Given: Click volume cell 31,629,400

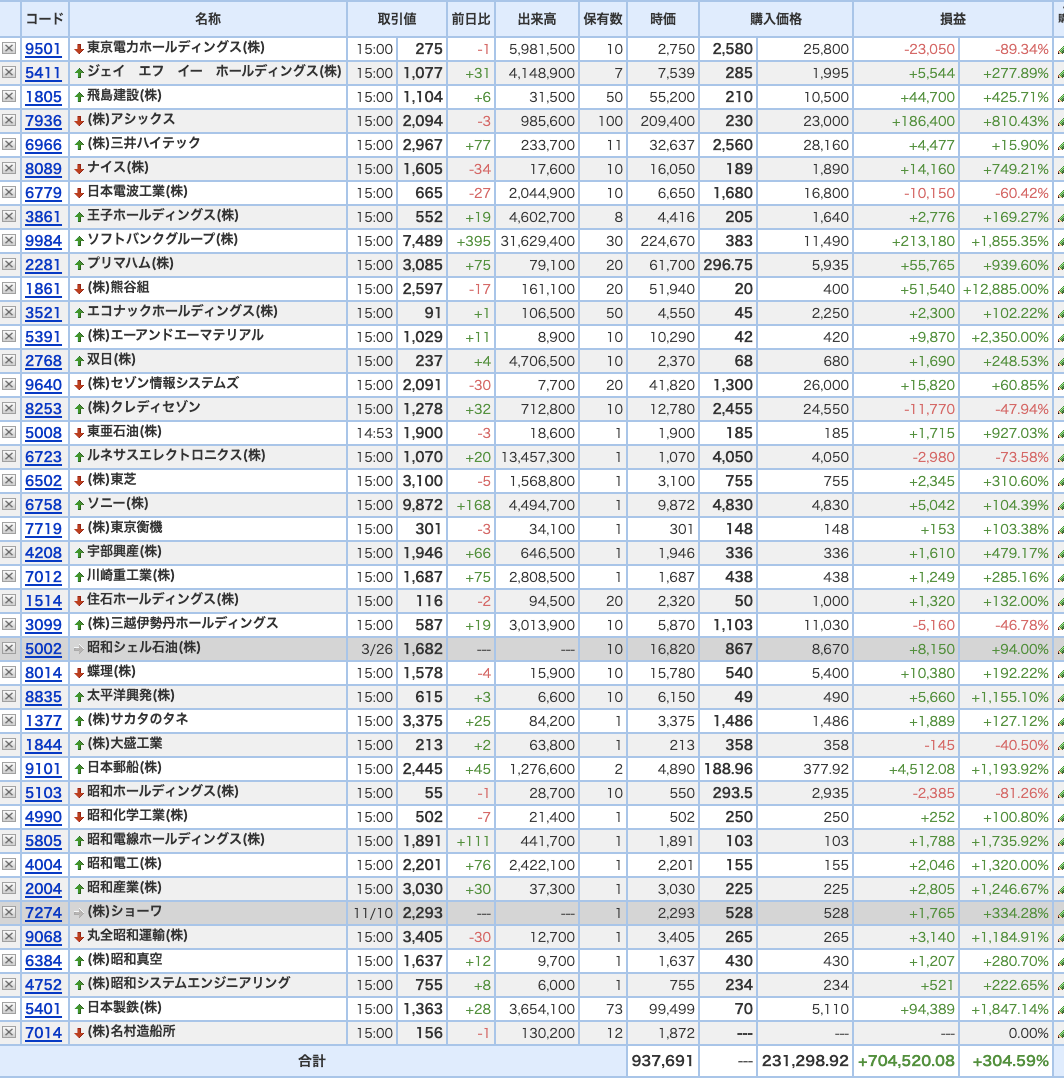Looking at the screenshot, I should (x=537, y=241).
